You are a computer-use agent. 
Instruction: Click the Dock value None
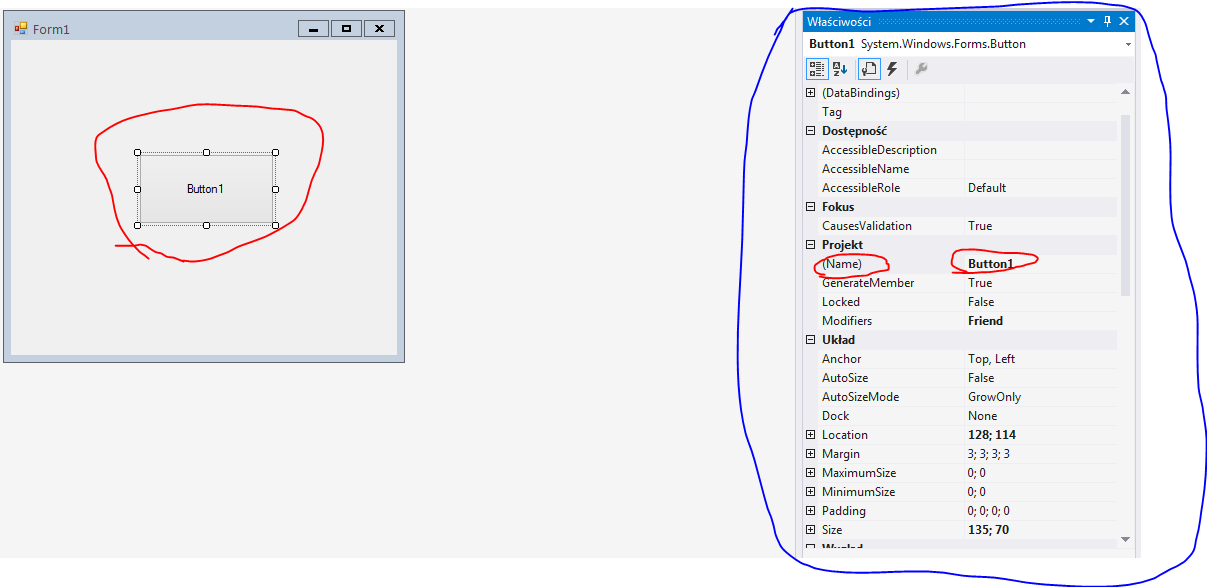[x=983, y=416]
